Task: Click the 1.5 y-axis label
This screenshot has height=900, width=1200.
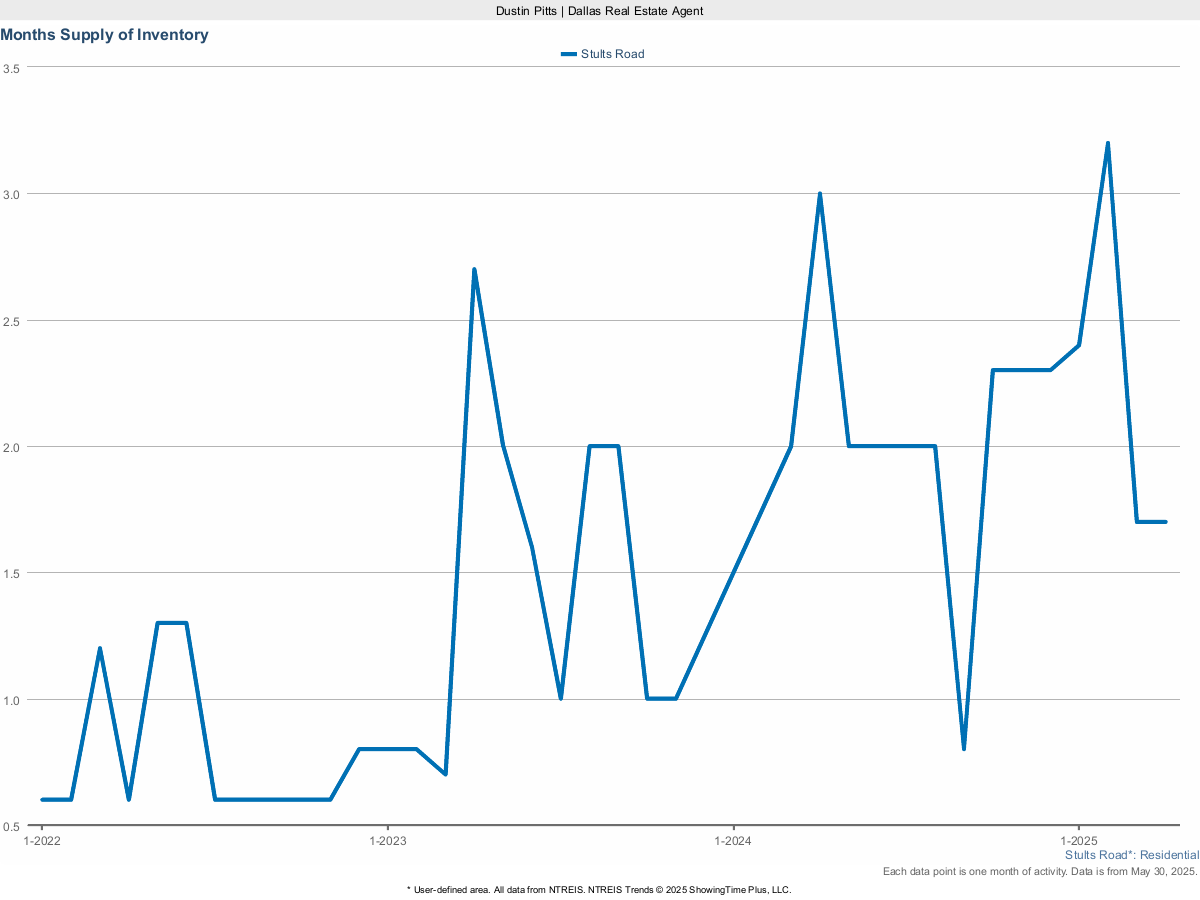Action: pyautogui.click(x=12, y=573)
